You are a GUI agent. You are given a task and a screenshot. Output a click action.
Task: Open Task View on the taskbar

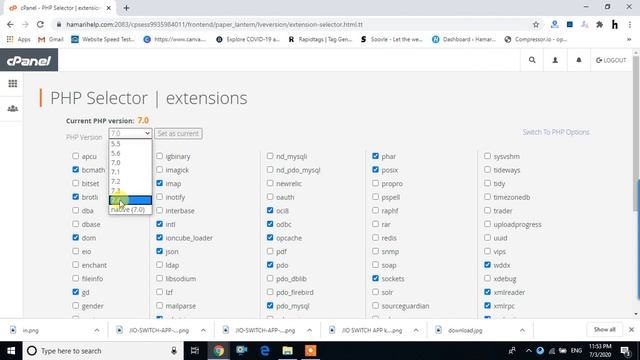point(195,351)
